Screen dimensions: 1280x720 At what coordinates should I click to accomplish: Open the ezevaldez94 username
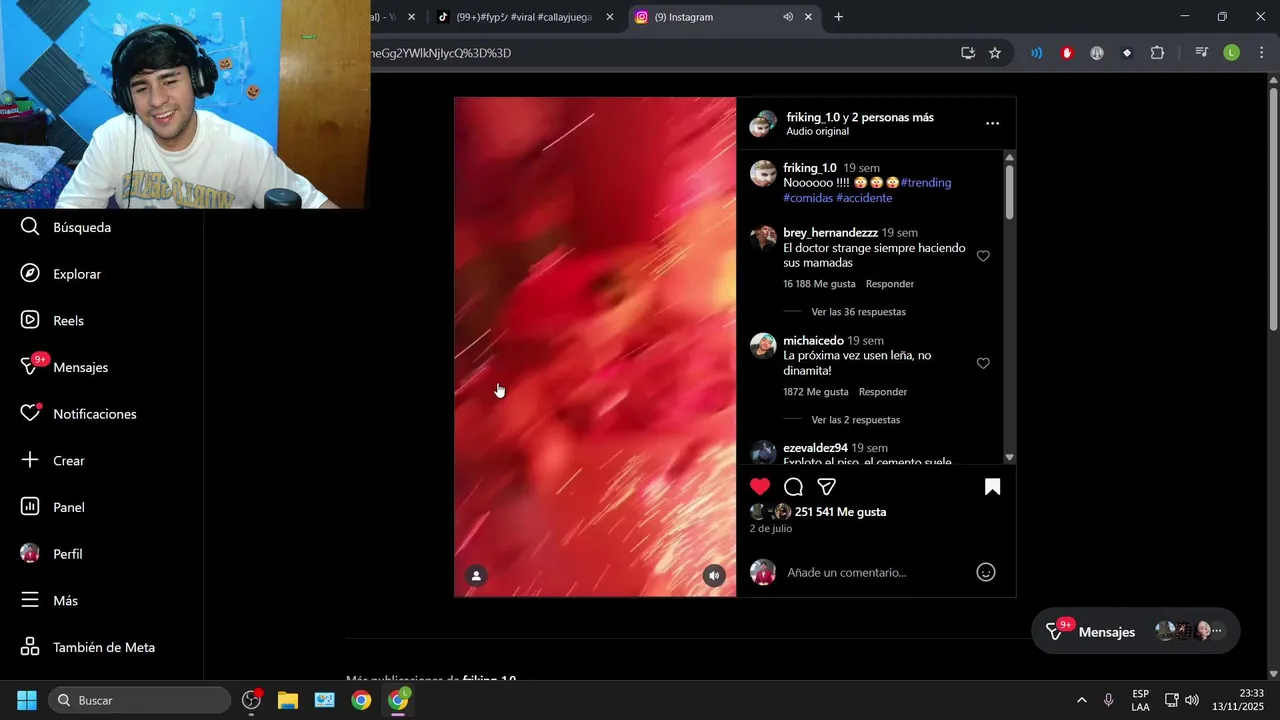[815, 448]
